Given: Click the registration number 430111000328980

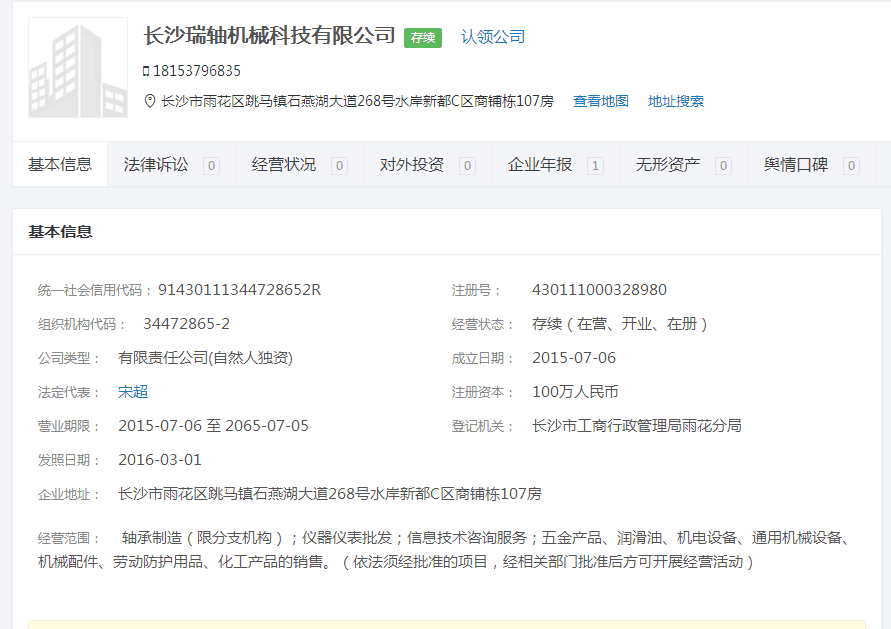Looking at the screenshot, I should point(599,290).
